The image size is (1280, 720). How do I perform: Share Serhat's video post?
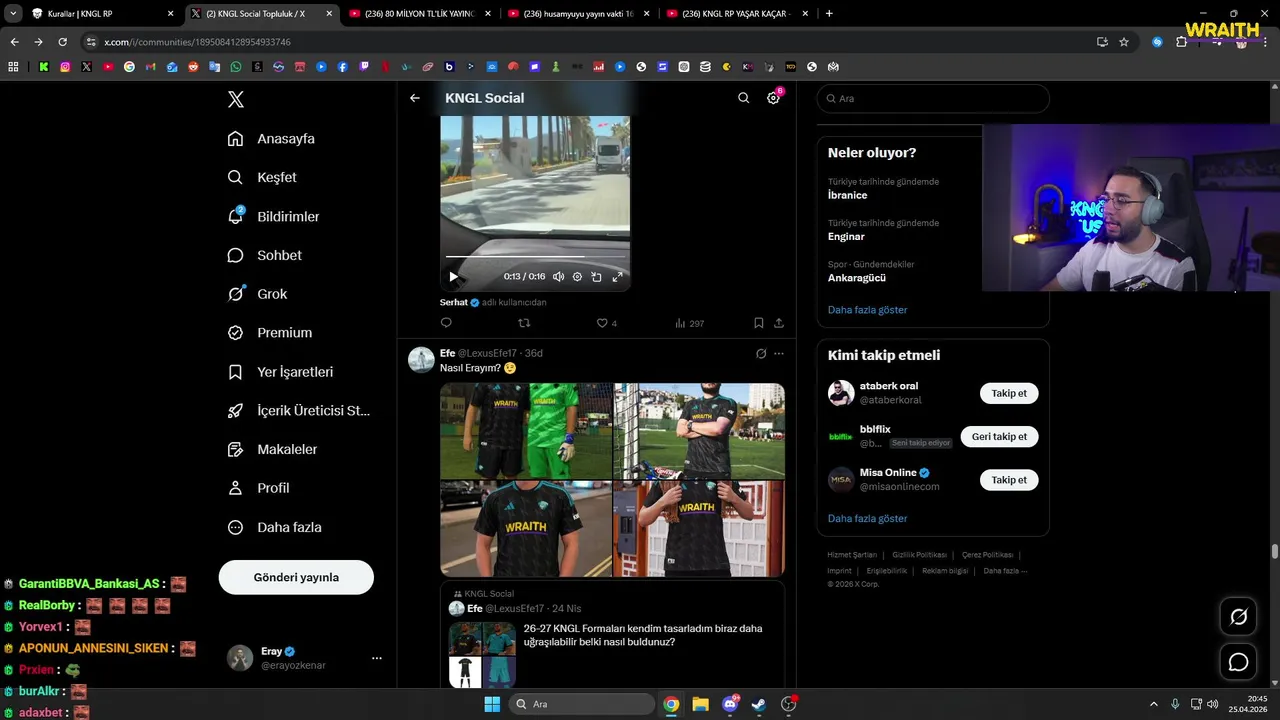pos(779,323)
